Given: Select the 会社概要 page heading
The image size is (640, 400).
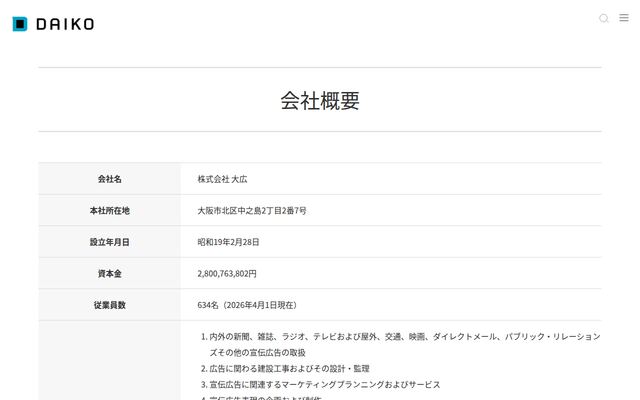Looking at the screenshot, I should [320, 100].
